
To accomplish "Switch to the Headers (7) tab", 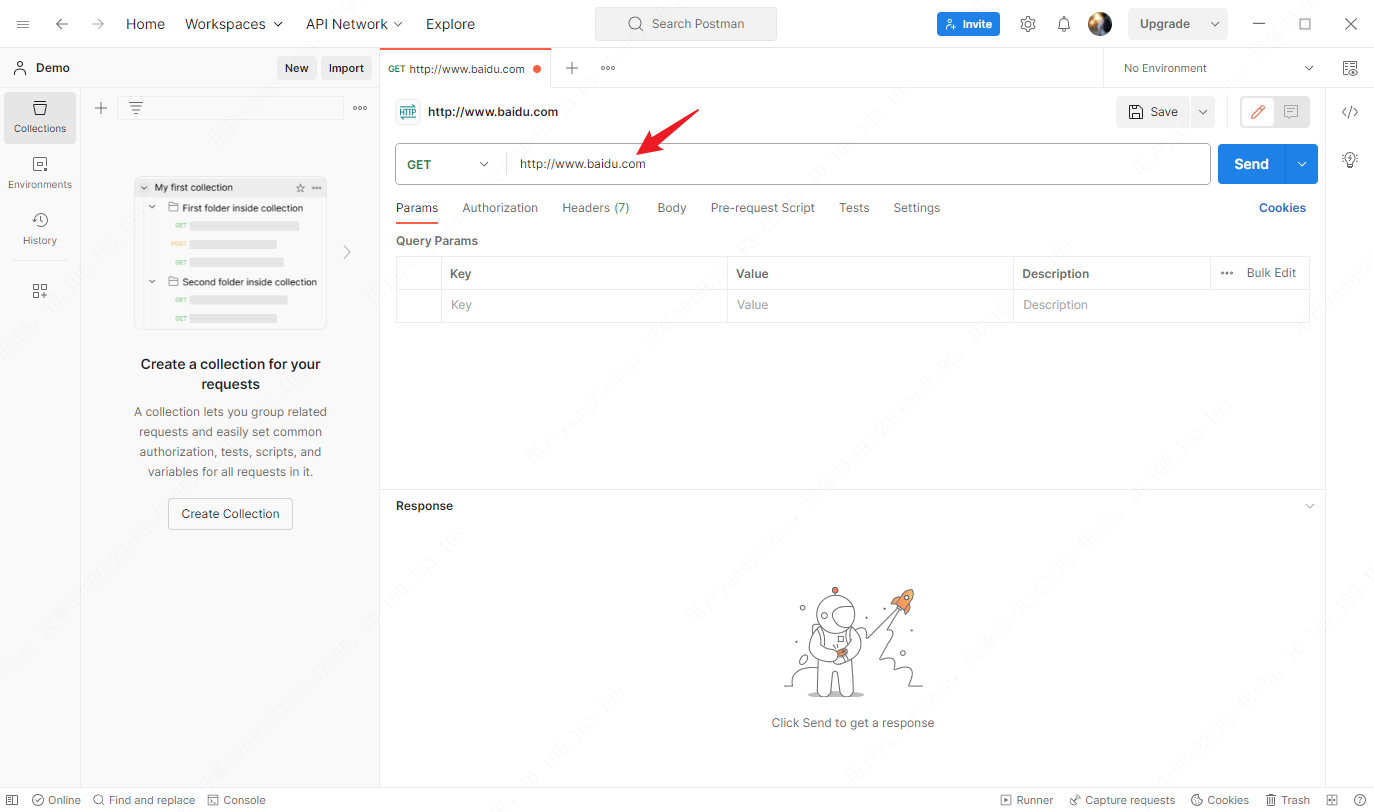I will tap(596, 208).
